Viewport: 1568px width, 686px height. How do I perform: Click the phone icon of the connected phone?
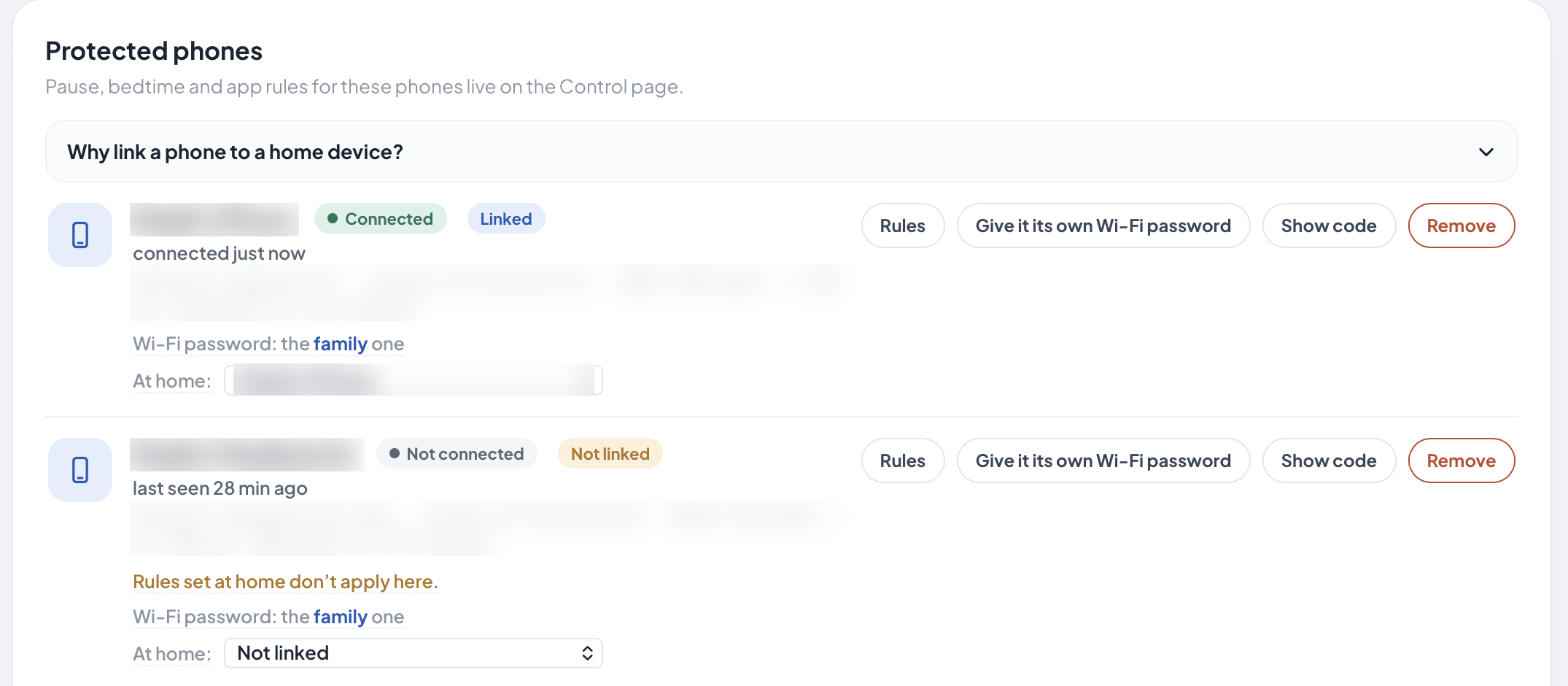[x=80, y=235]
